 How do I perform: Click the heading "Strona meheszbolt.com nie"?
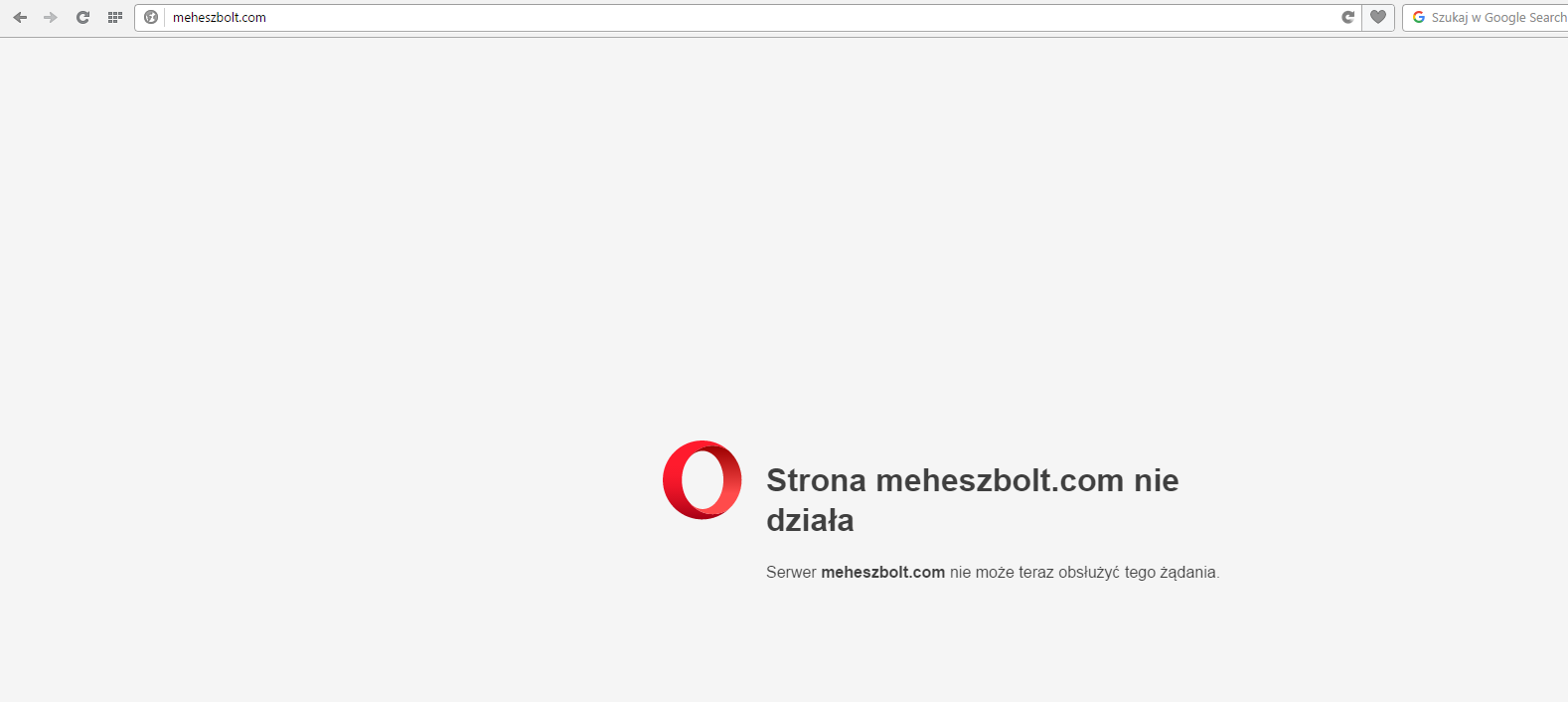pyautogui.click(x=973, y=480)
